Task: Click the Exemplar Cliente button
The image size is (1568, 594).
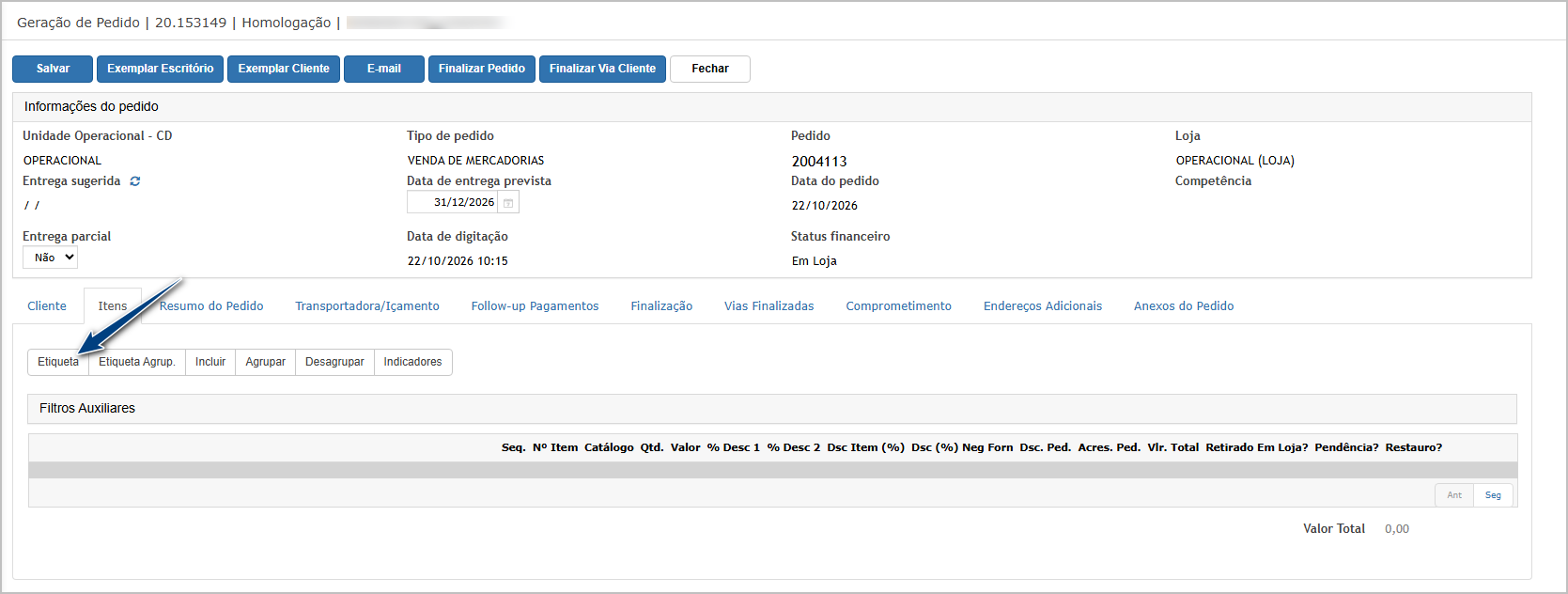Action: tap(284, 69)
